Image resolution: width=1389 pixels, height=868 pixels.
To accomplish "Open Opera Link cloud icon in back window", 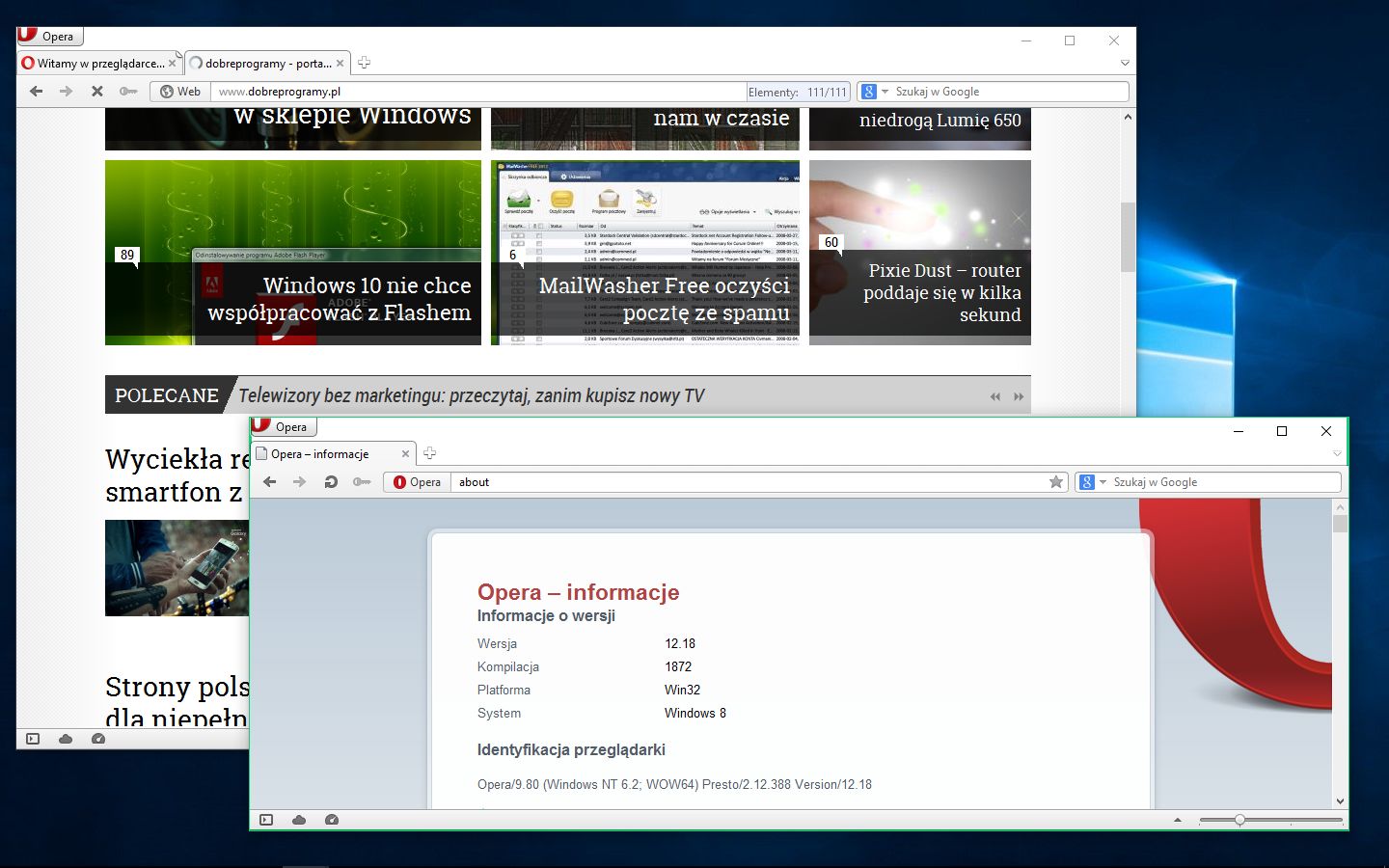I will coord(66,739).
